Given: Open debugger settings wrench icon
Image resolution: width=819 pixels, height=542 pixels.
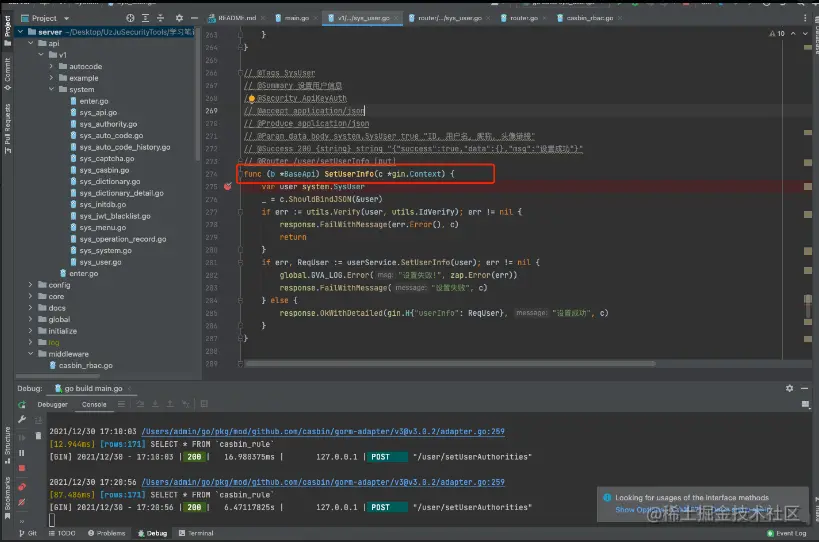Looking at the screenshot, I should pos(21,419).
